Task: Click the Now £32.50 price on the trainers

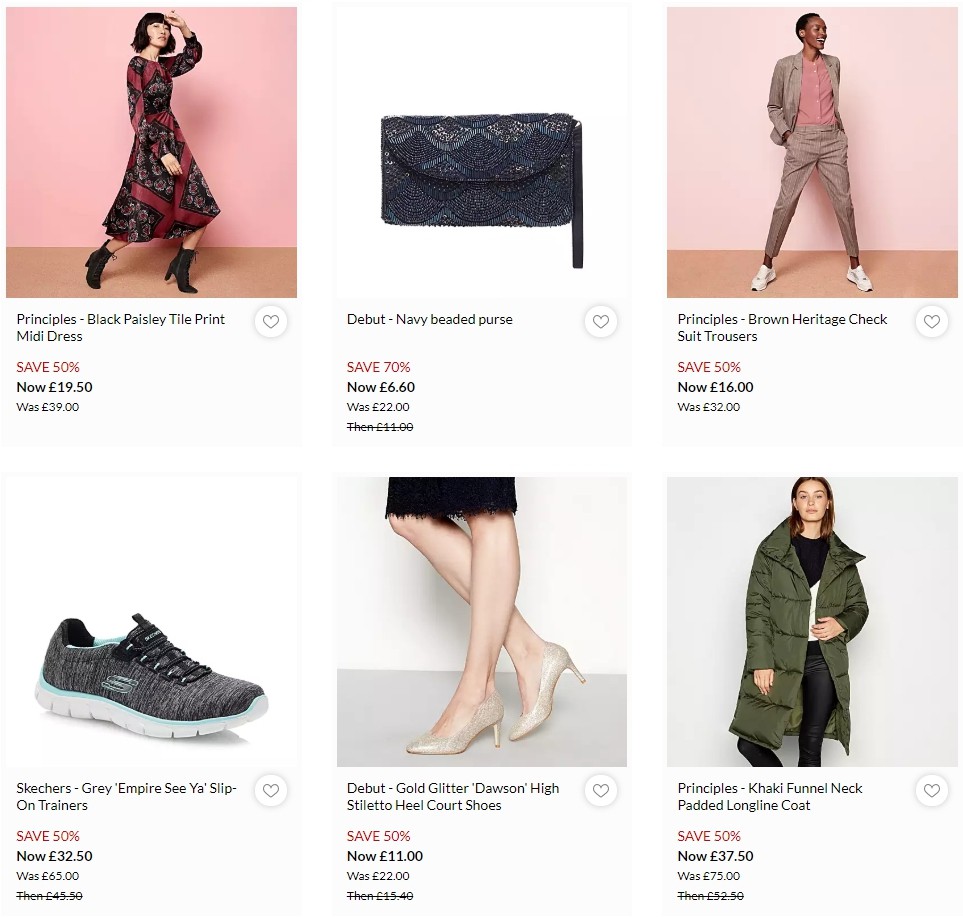Action: 53,856
